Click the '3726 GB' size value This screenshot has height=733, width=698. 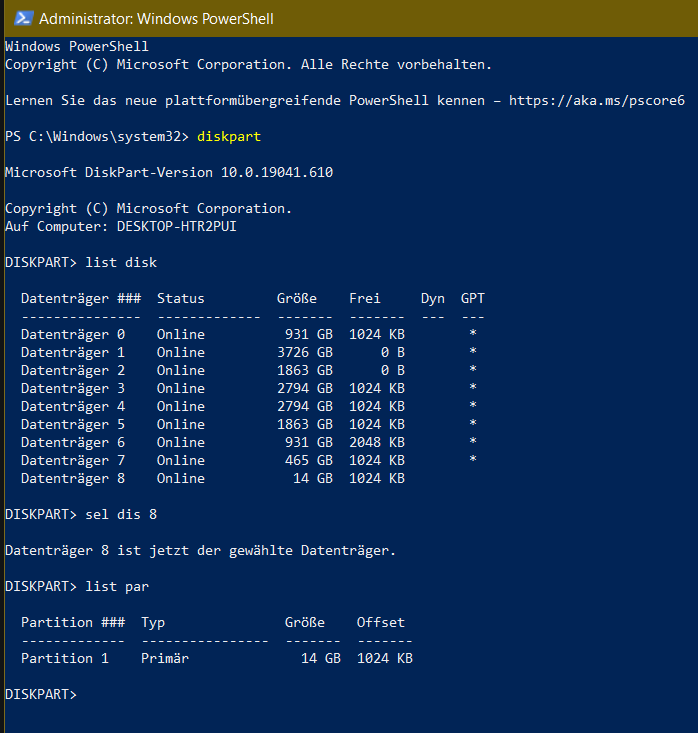click(305, 352)
